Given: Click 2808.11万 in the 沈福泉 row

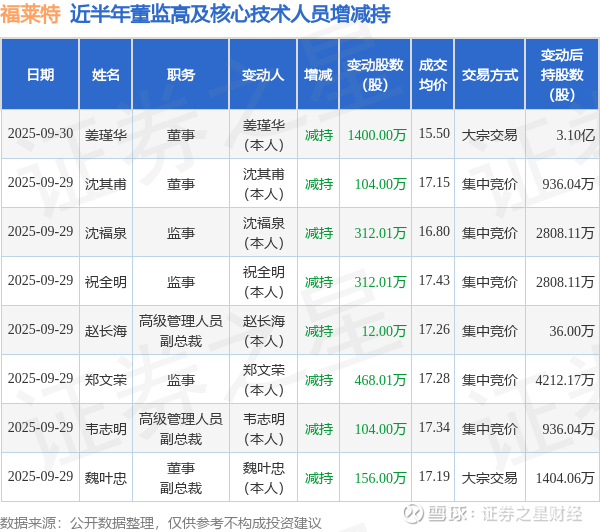Looking at the screenshot, I should click(565, 233).
